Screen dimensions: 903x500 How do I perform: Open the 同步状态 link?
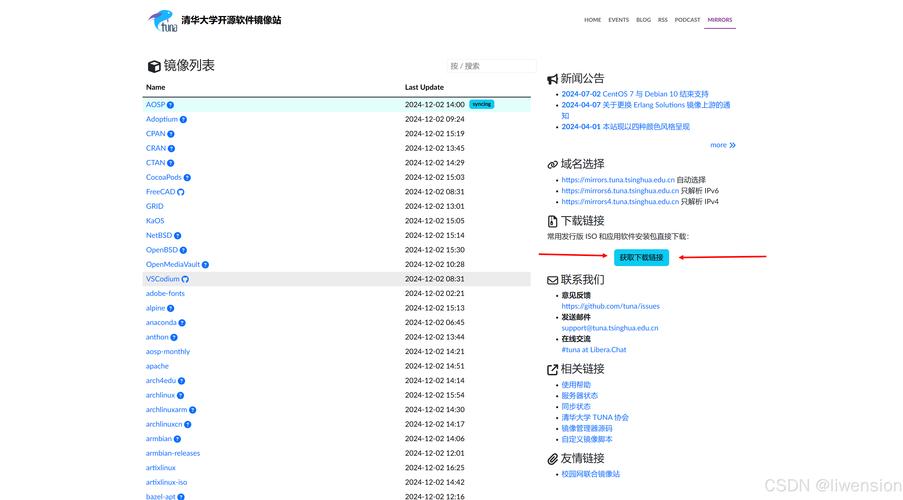tap(576, 407)
